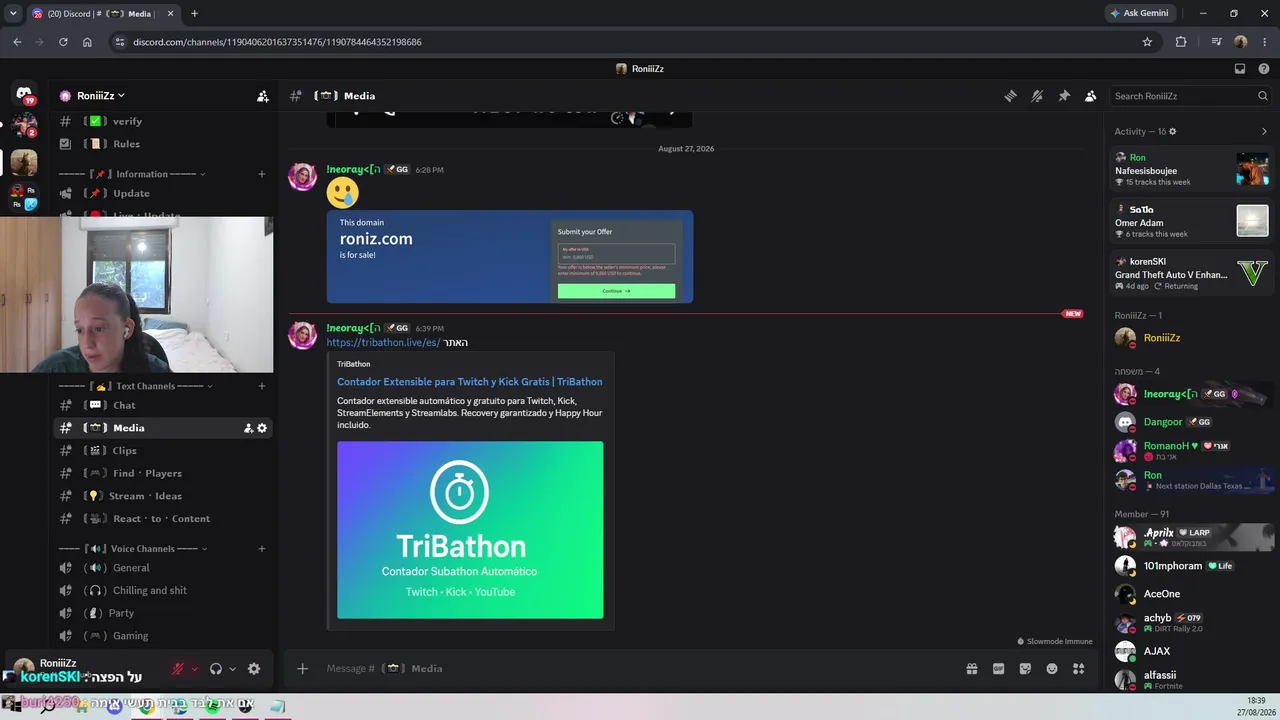
Task: Open microphone input options arrow
Action: 194,669
